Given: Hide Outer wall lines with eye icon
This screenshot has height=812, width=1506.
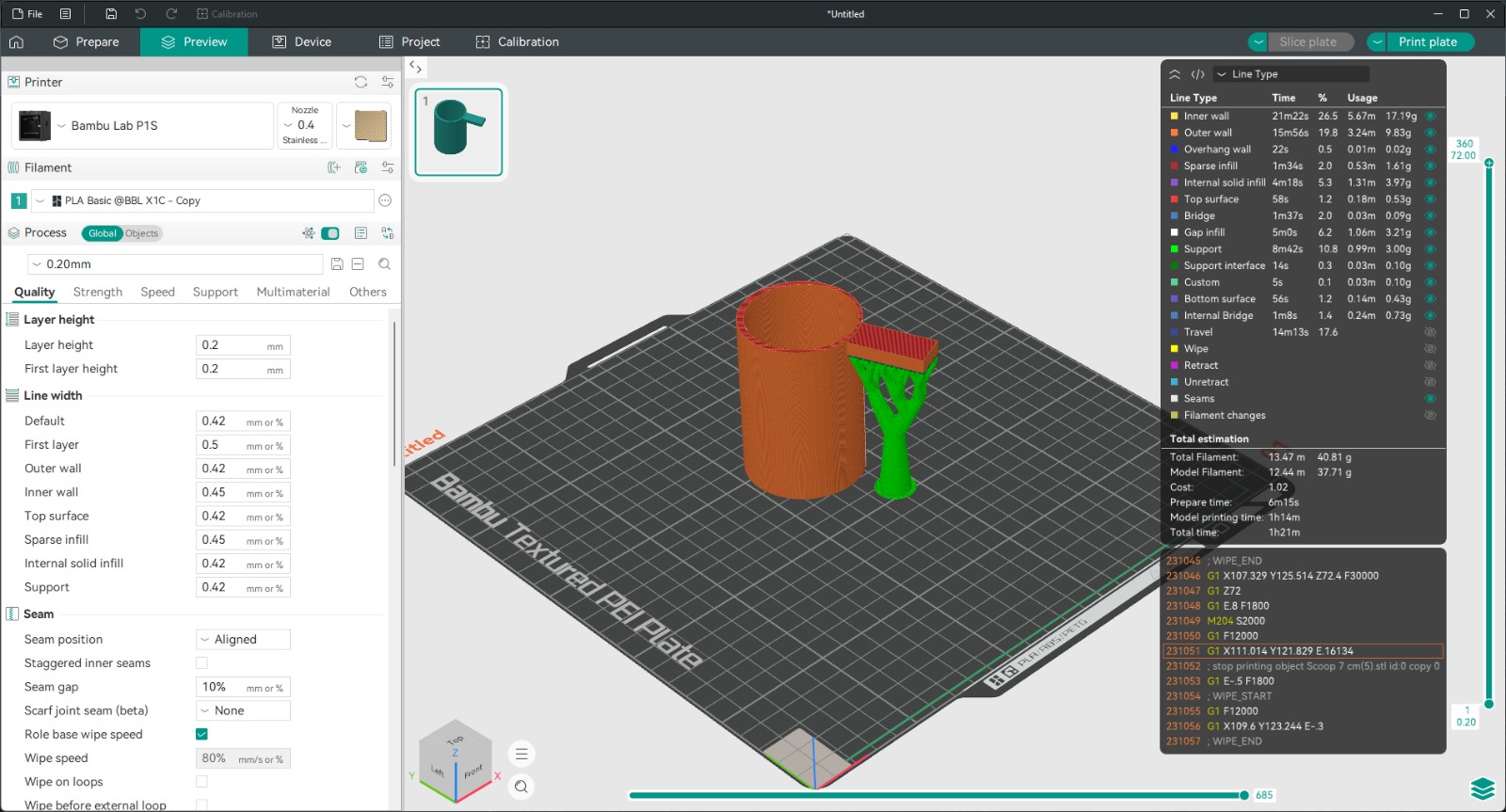Looking at the screenshot, I should point(1431,133).
